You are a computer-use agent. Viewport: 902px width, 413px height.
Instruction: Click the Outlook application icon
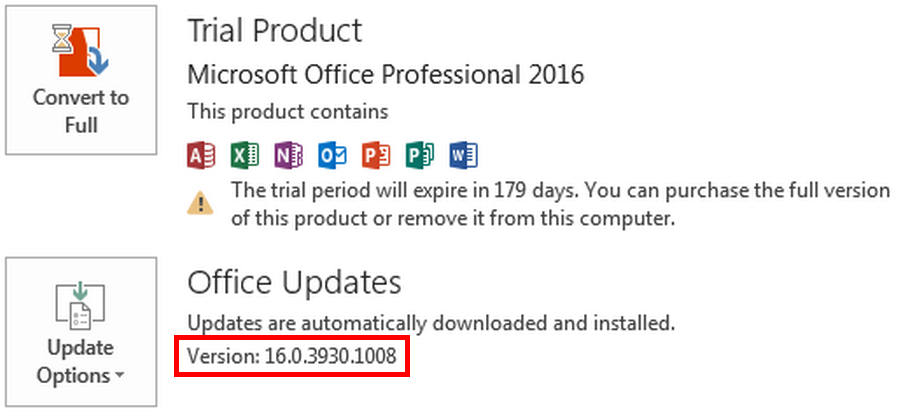(x=332, y=155)
